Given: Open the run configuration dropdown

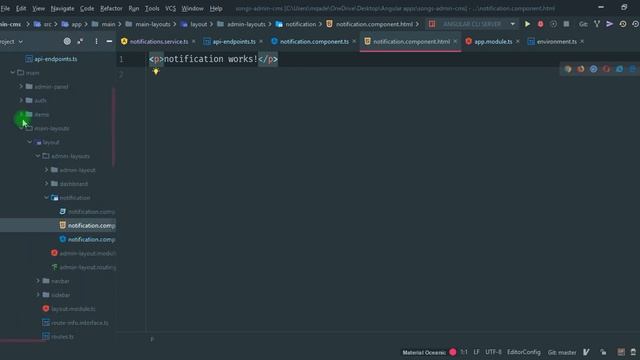Looking at the screenshot, I should tap(513, 24).
